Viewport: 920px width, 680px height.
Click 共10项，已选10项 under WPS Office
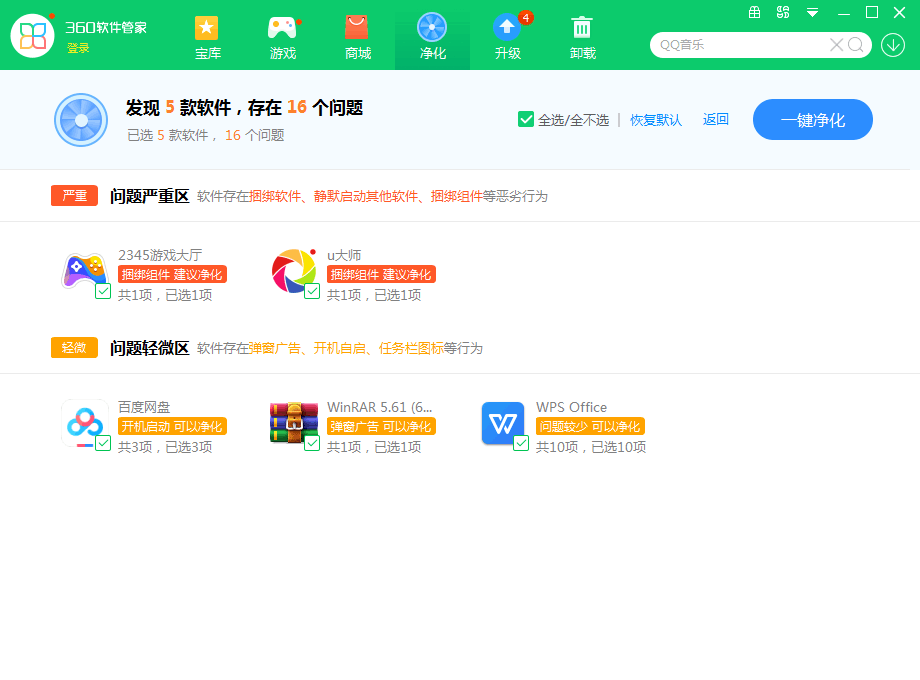tap(591, 447)
